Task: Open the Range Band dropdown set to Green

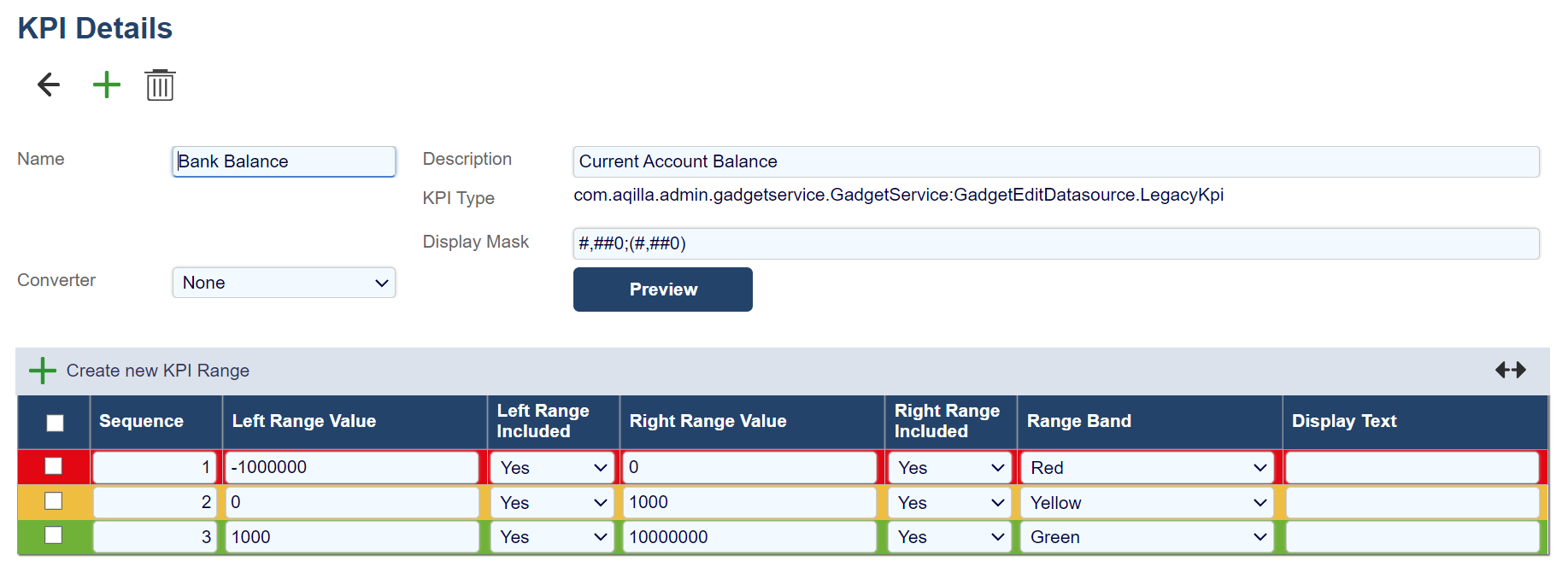Action: click(x=1147, y=537)
